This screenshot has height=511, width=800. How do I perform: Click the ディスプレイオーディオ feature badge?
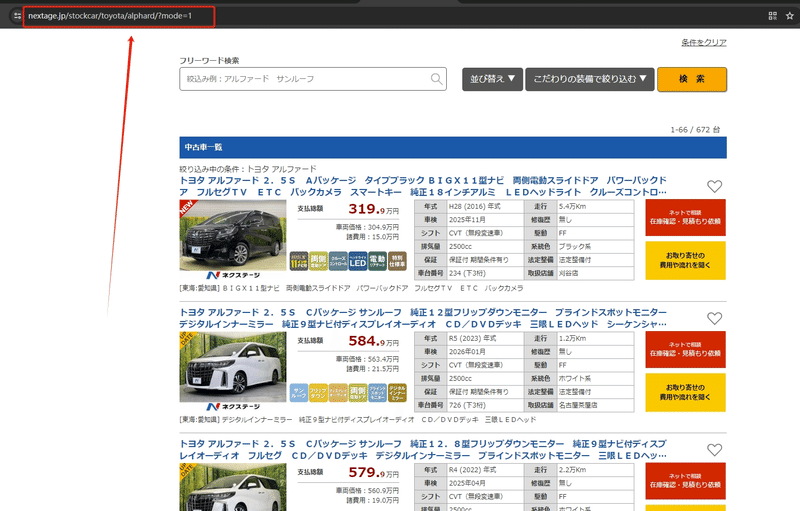click(338, 393)
